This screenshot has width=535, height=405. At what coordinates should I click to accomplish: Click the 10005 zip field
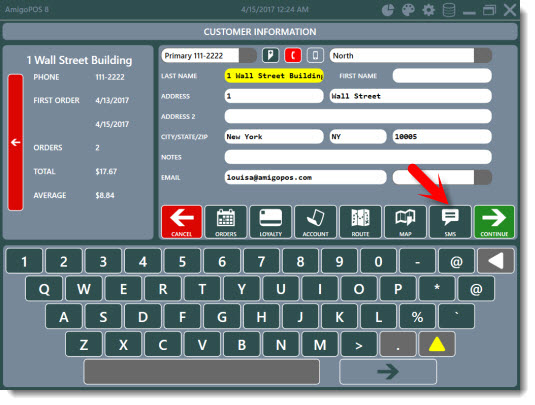tap(442, 137)
